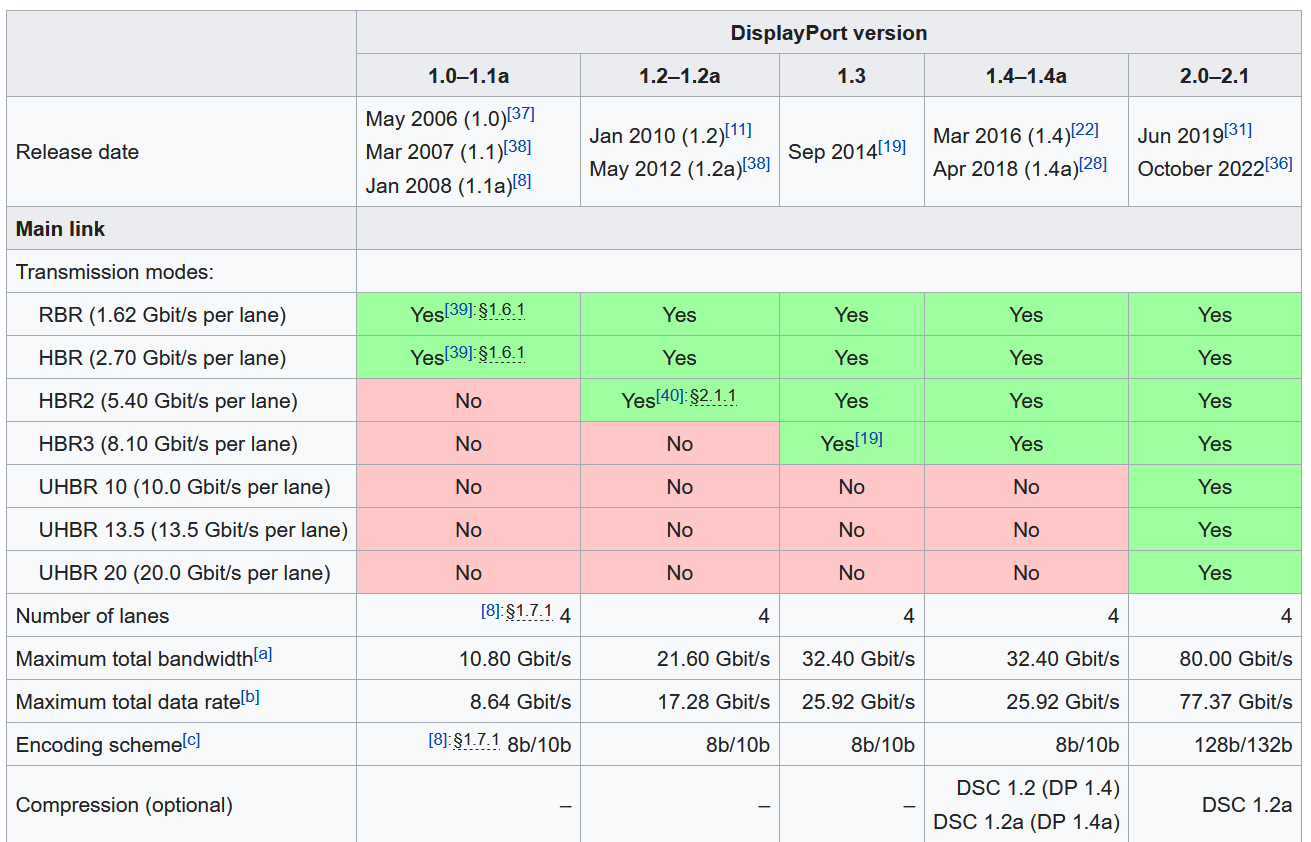Screen dimensions: 1311x842
Task: Click the '1.4–1.4a' column header
Action: point(1027,76)
